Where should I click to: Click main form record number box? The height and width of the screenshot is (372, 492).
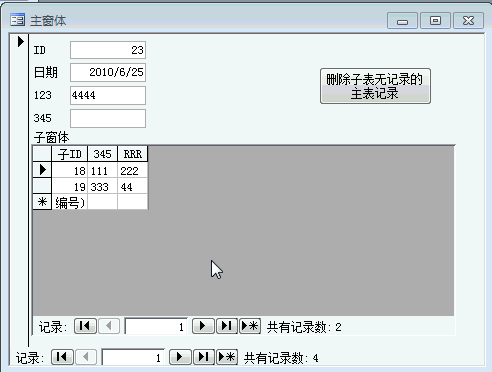click(133, 357)
